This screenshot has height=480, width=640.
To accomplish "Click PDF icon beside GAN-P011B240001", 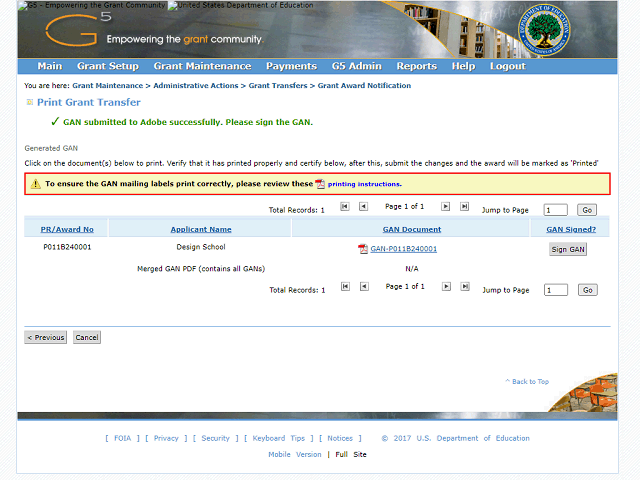I will click(x=363, y=249).
